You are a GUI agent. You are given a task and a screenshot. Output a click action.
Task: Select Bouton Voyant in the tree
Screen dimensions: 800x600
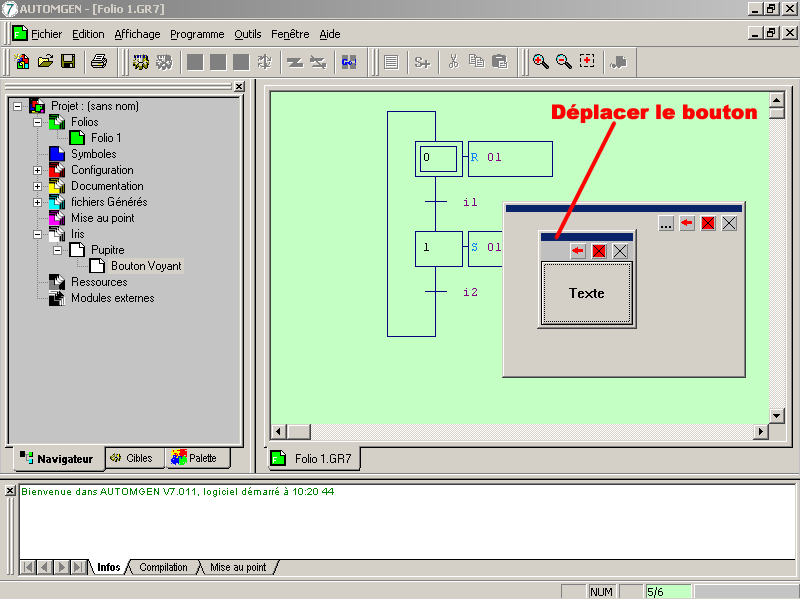(x=146, y=266)
